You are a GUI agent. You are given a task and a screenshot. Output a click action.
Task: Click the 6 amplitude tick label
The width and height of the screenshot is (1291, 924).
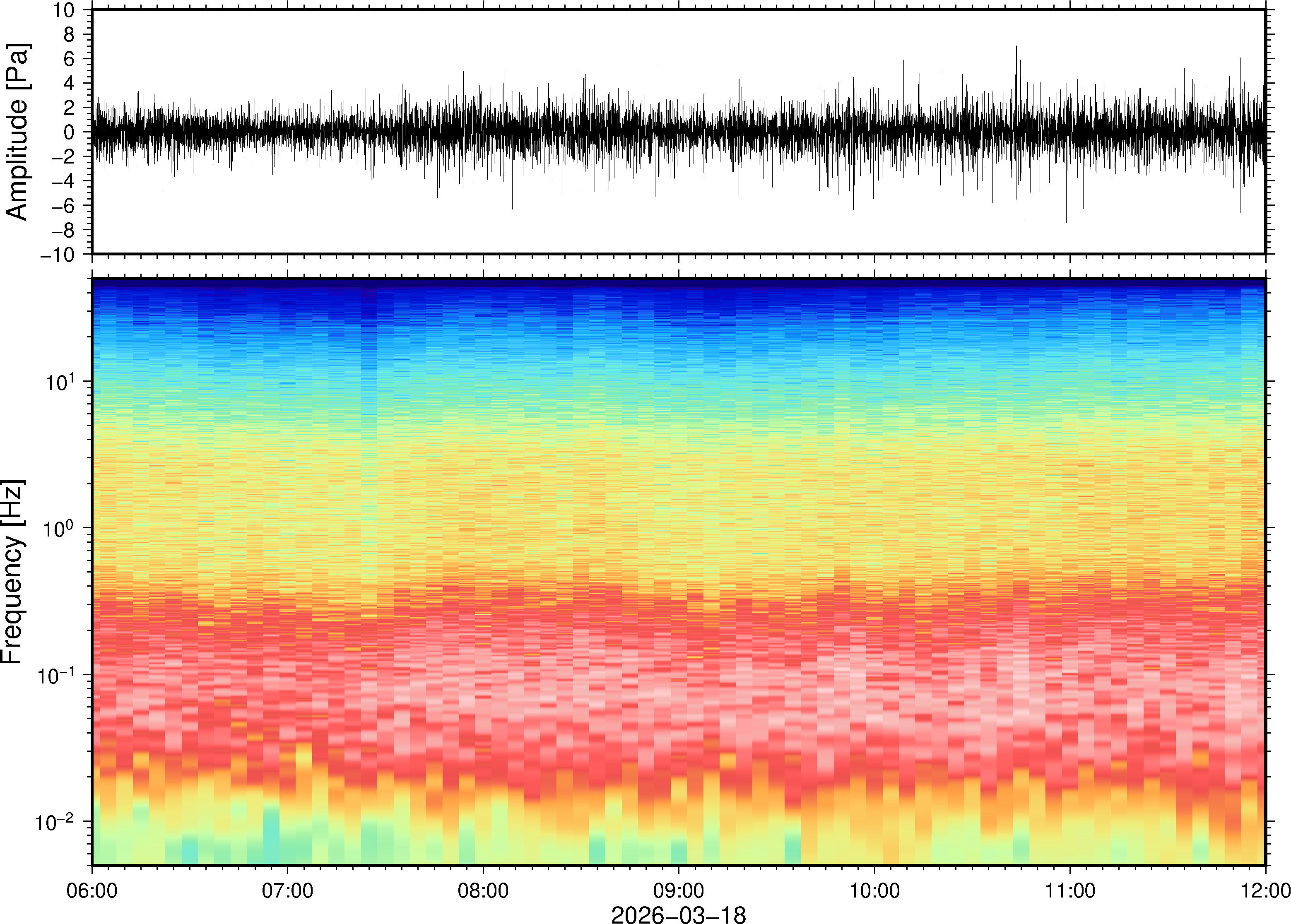pyautogui.click(x=70, y=59)
